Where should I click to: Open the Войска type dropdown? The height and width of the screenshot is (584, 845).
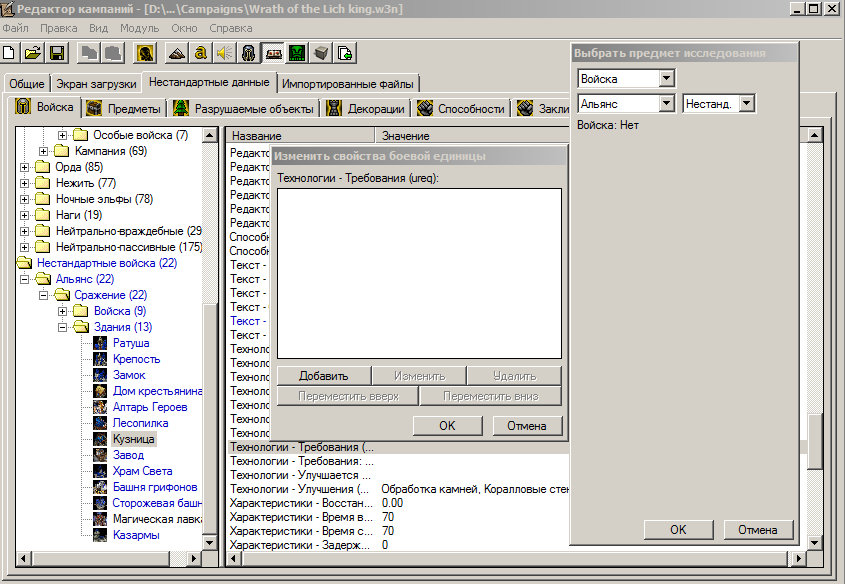[x=667, y=78]
